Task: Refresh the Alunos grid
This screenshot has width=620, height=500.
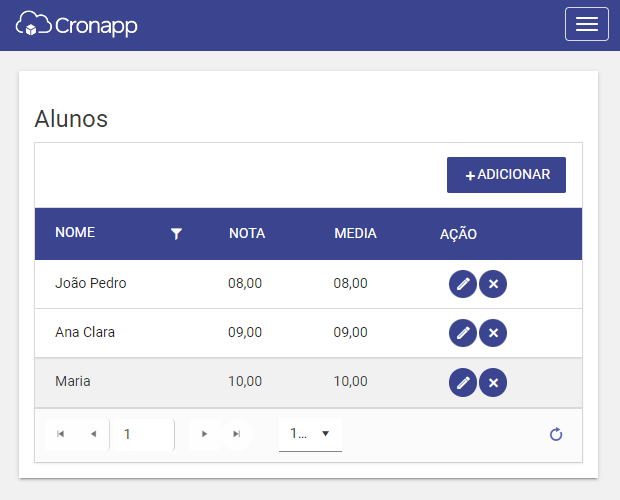Action: [x=556, y=434]
